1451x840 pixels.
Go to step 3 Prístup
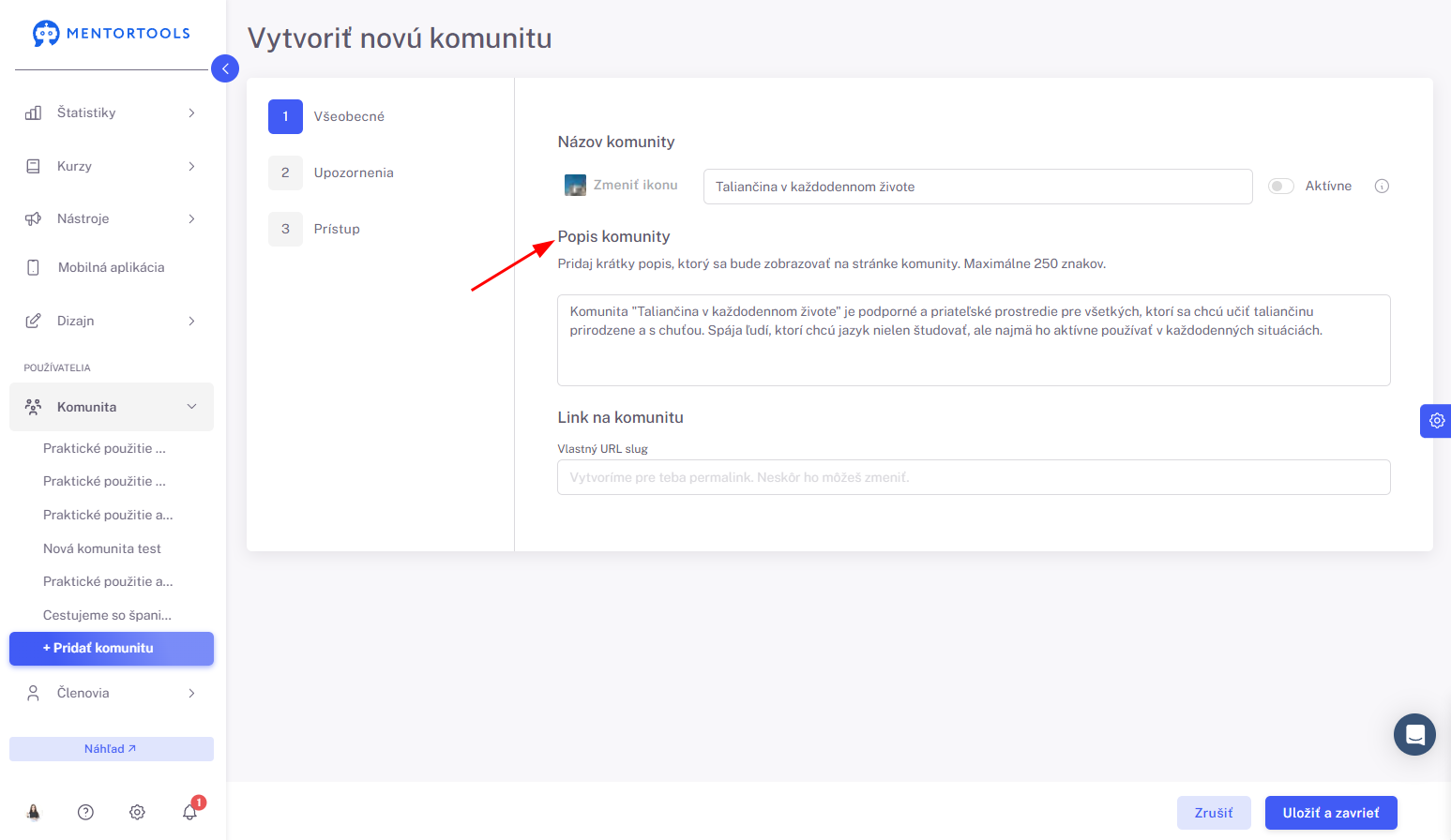click(x=314, y=229)
